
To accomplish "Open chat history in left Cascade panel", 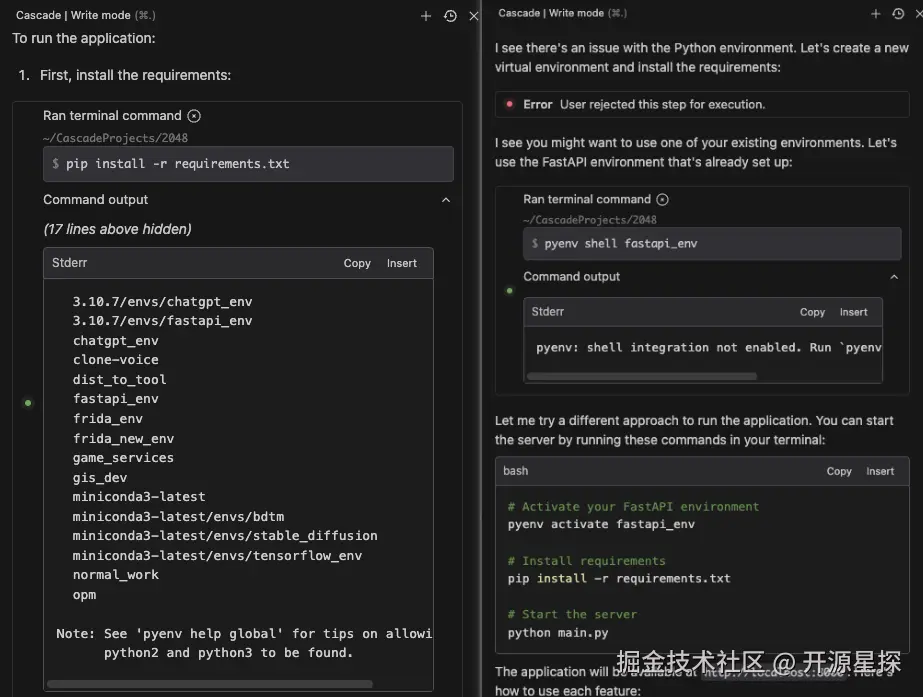I will (450, 16).
